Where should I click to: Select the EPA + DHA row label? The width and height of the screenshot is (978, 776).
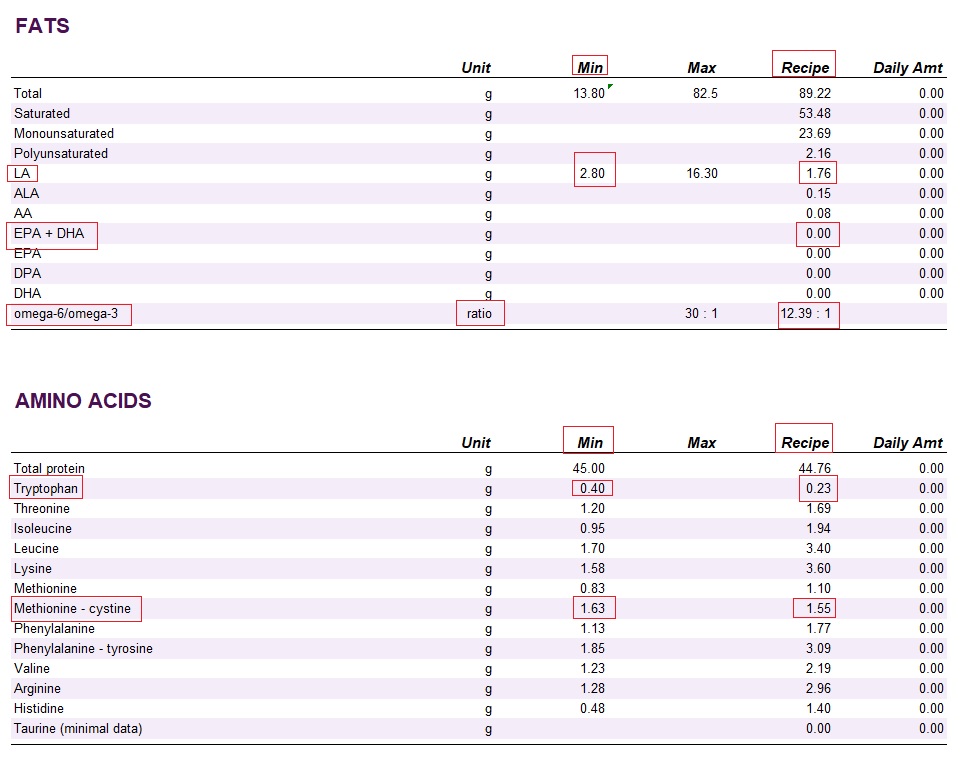point(50,233)
